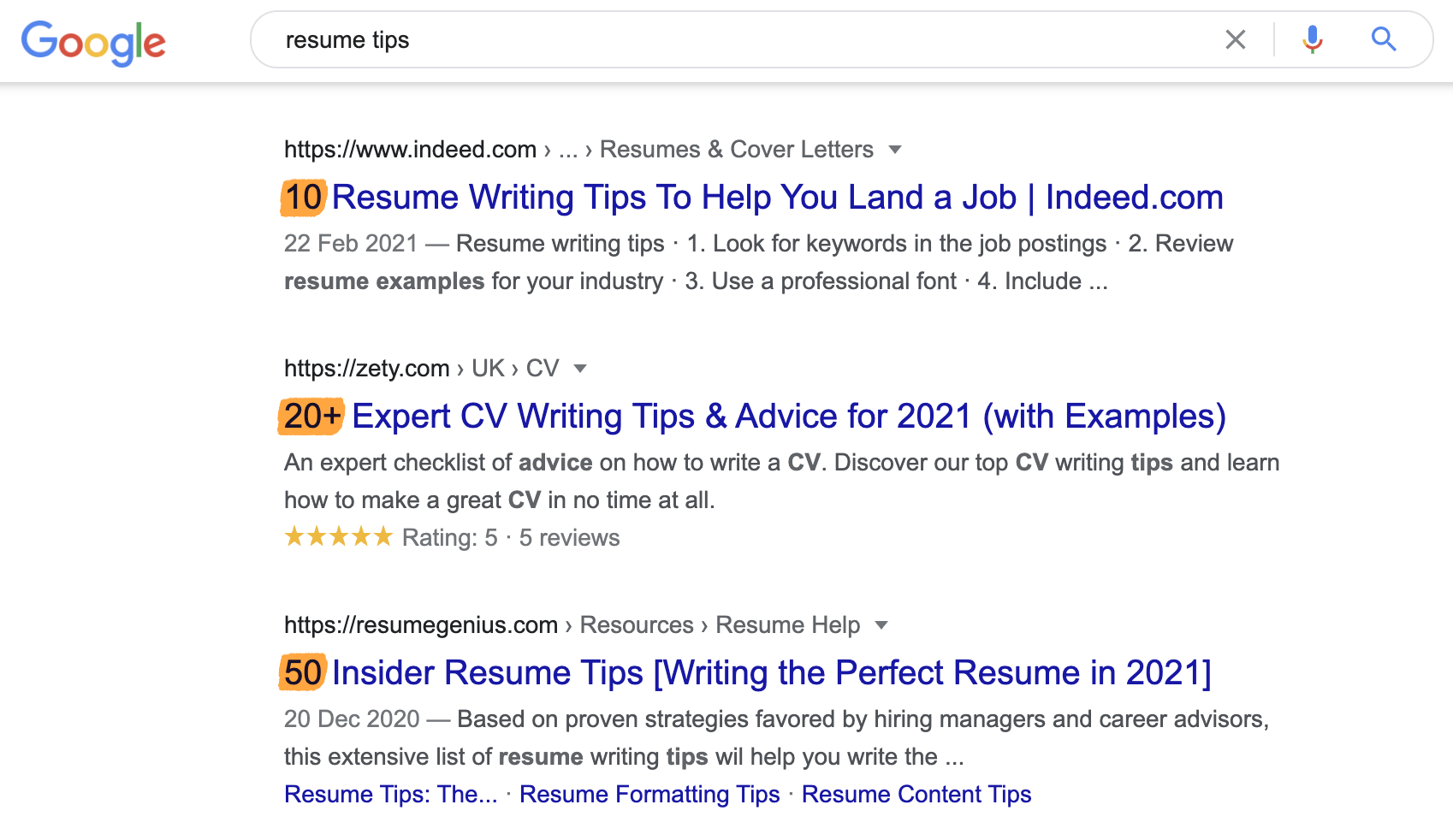Click the https://zety.com URL text
This screenshot has width=1453, height=840.
pos(366,369)
